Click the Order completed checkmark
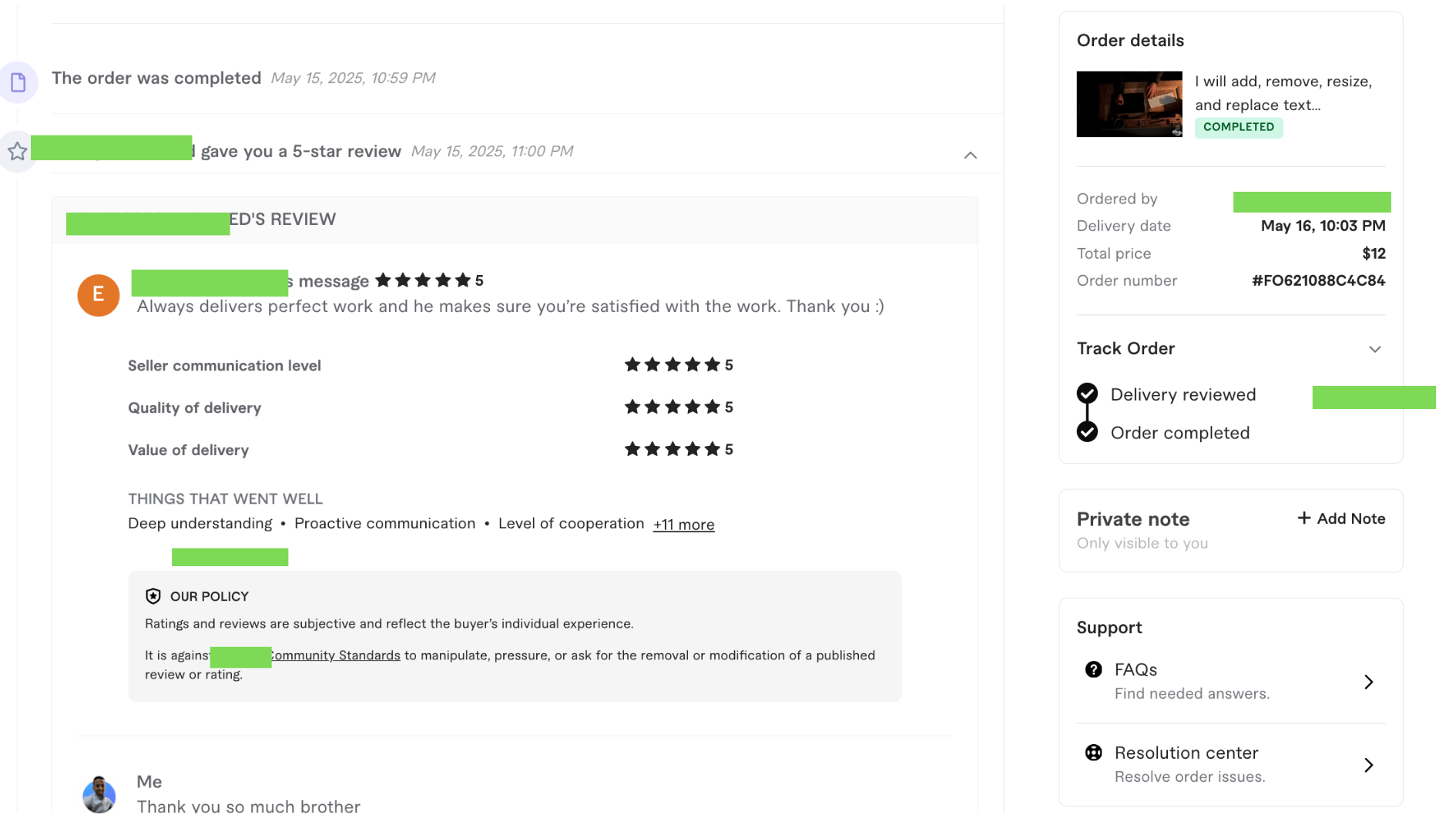Viewport: 1456px width, 818px height. (x=1087, y=432)
